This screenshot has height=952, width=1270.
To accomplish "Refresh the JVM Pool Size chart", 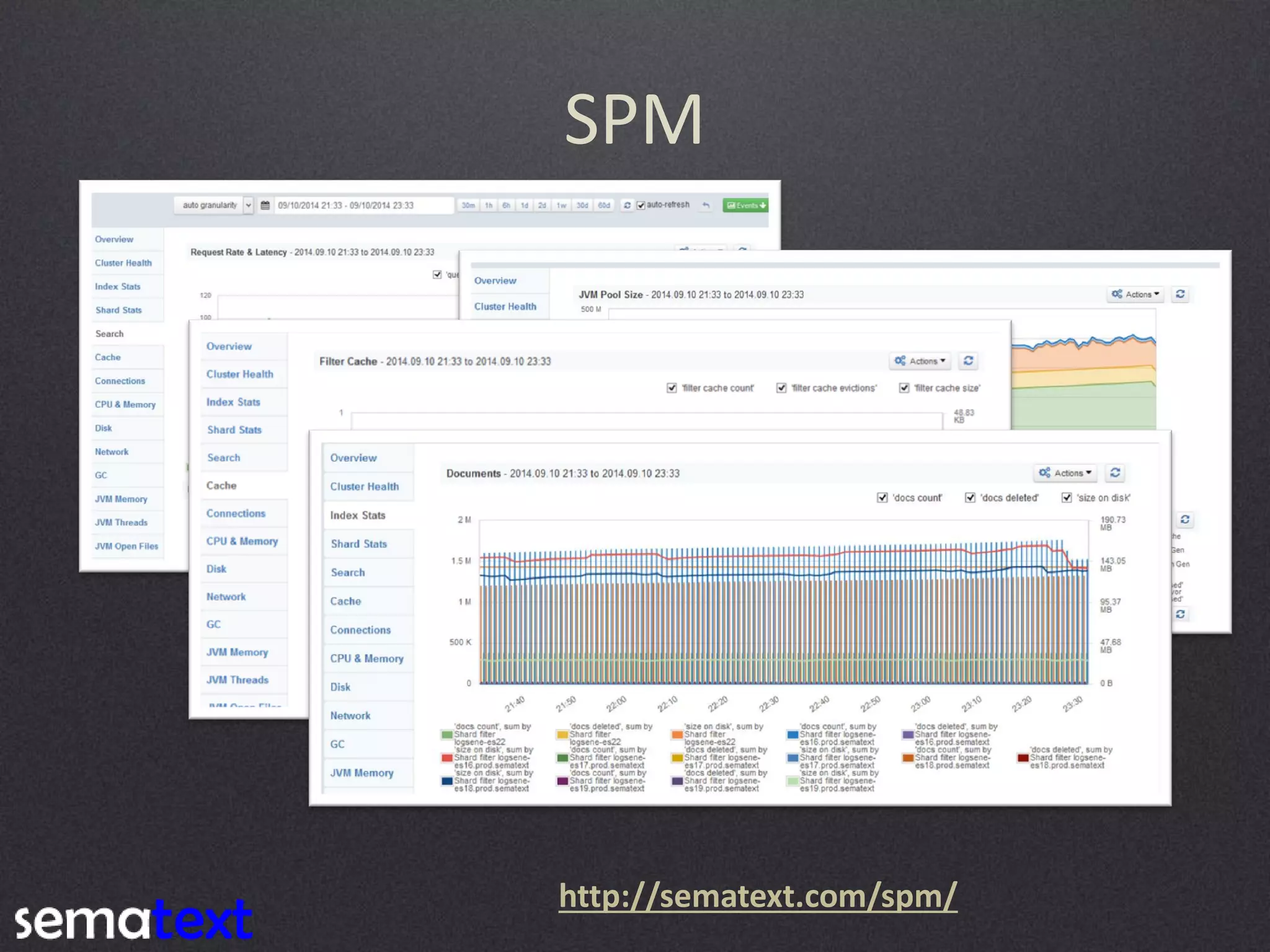I will click(1180, 294).
